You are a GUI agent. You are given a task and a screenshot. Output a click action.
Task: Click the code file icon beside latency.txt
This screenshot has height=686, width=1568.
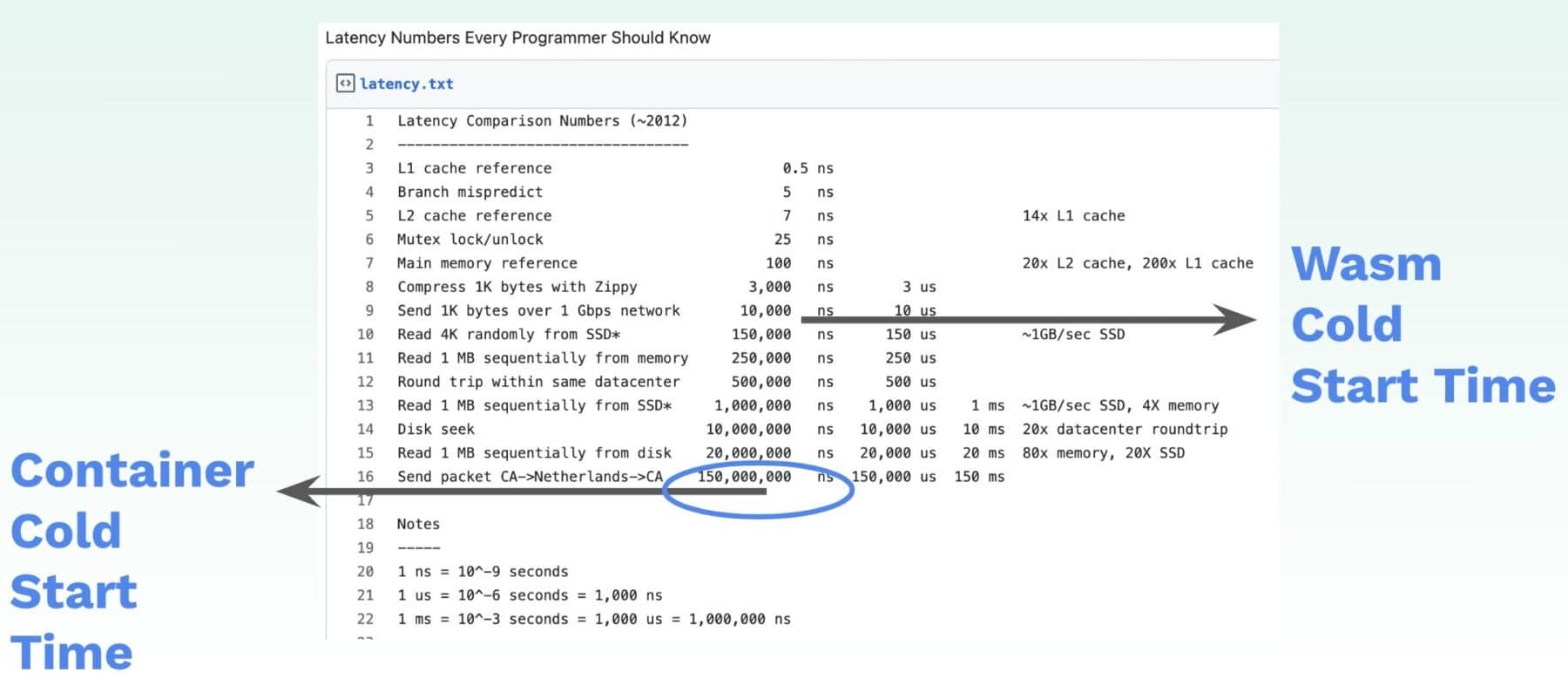[x=345, y=84]
